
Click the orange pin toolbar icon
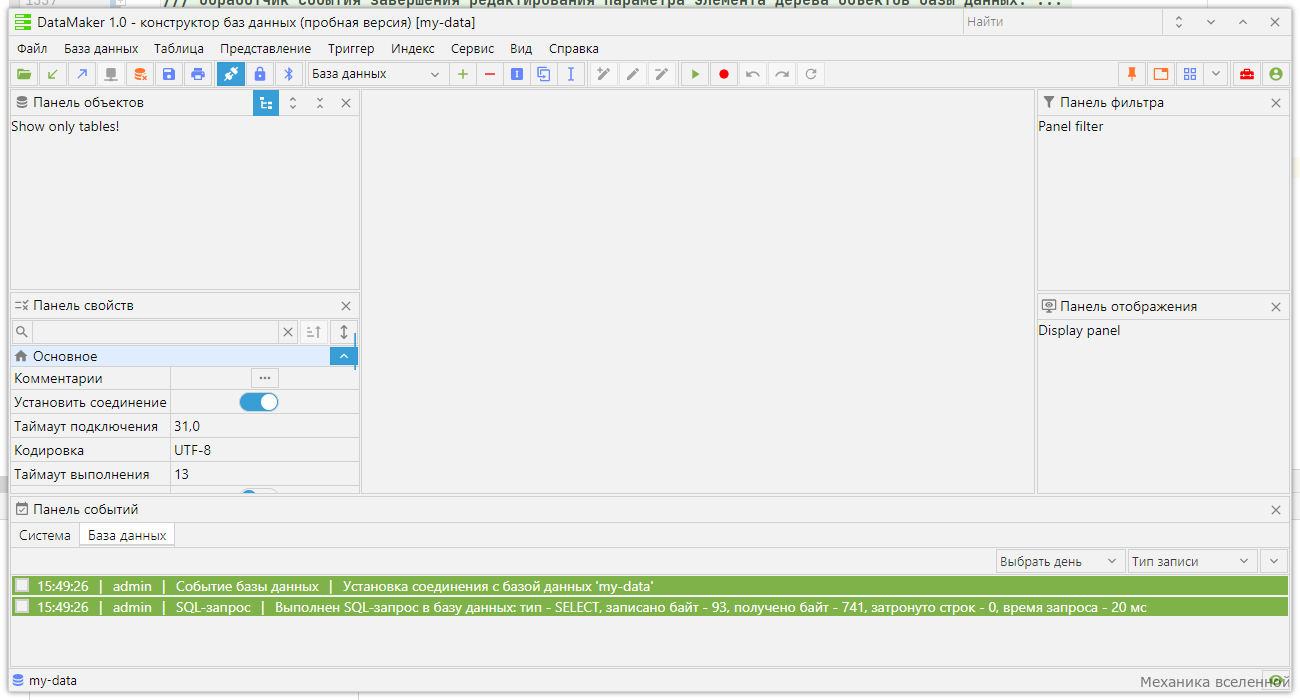[1132, 74]
